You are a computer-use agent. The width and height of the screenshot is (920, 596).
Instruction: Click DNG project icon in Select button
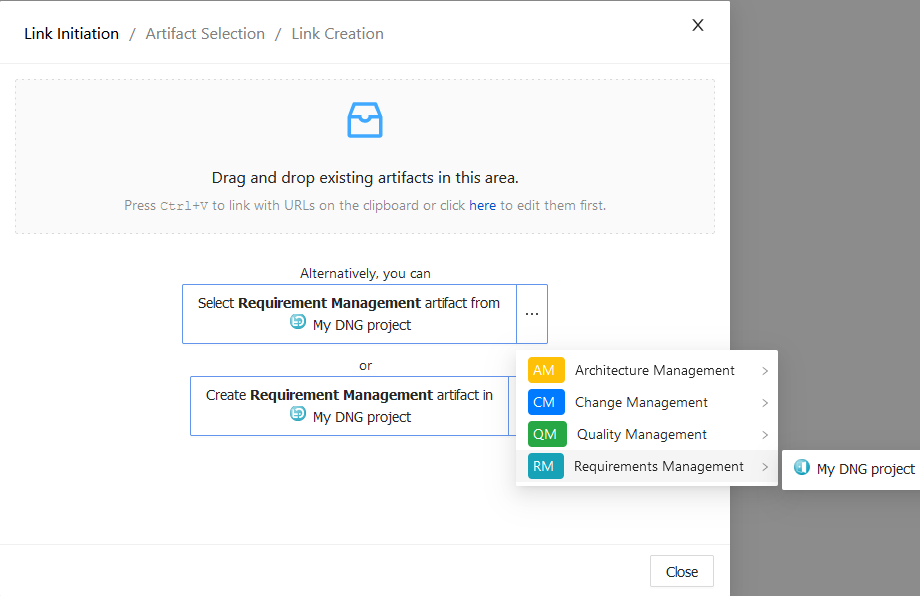(298, 321)
